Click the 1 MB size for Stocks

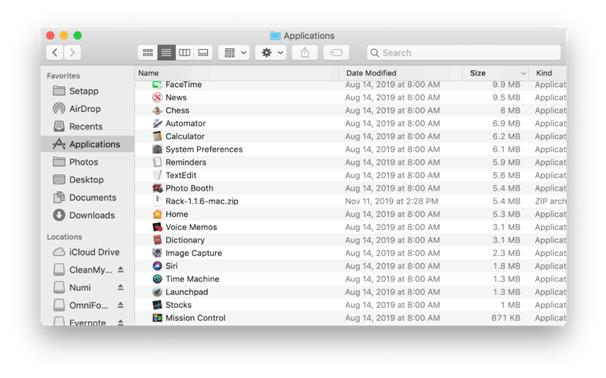[510, 305]
